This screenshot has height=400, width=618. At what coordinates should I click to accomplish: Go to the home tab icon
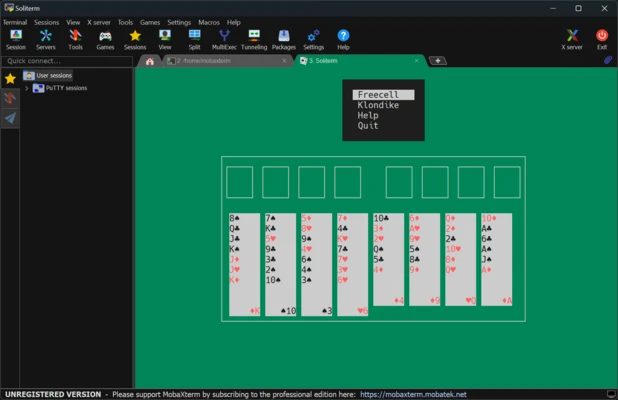149,61
